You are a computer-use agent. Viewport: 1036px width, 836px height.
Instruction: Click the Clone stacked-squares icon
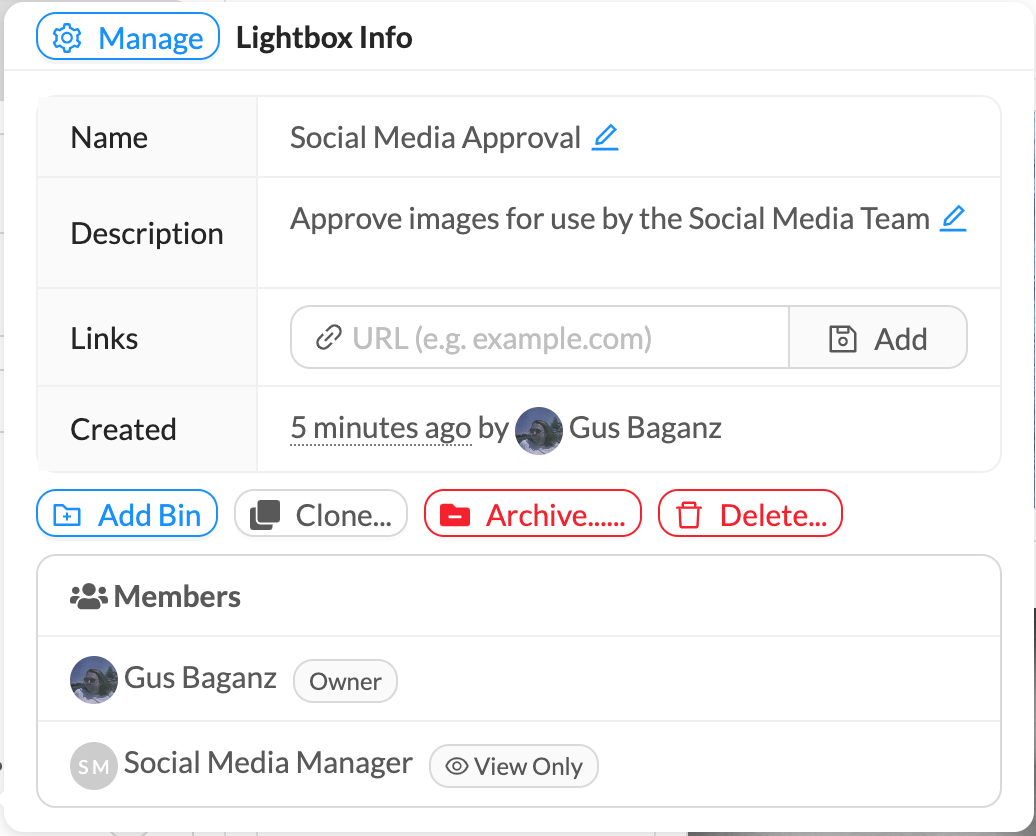point(264,515)
